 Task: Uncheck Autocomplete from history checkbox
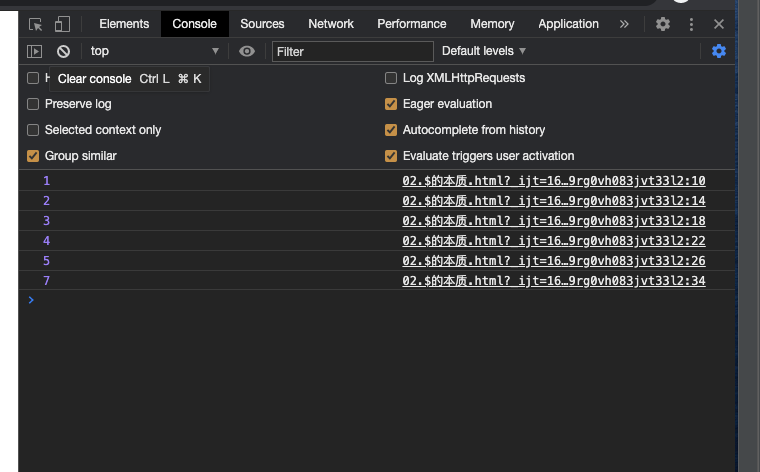coord(391,130)
